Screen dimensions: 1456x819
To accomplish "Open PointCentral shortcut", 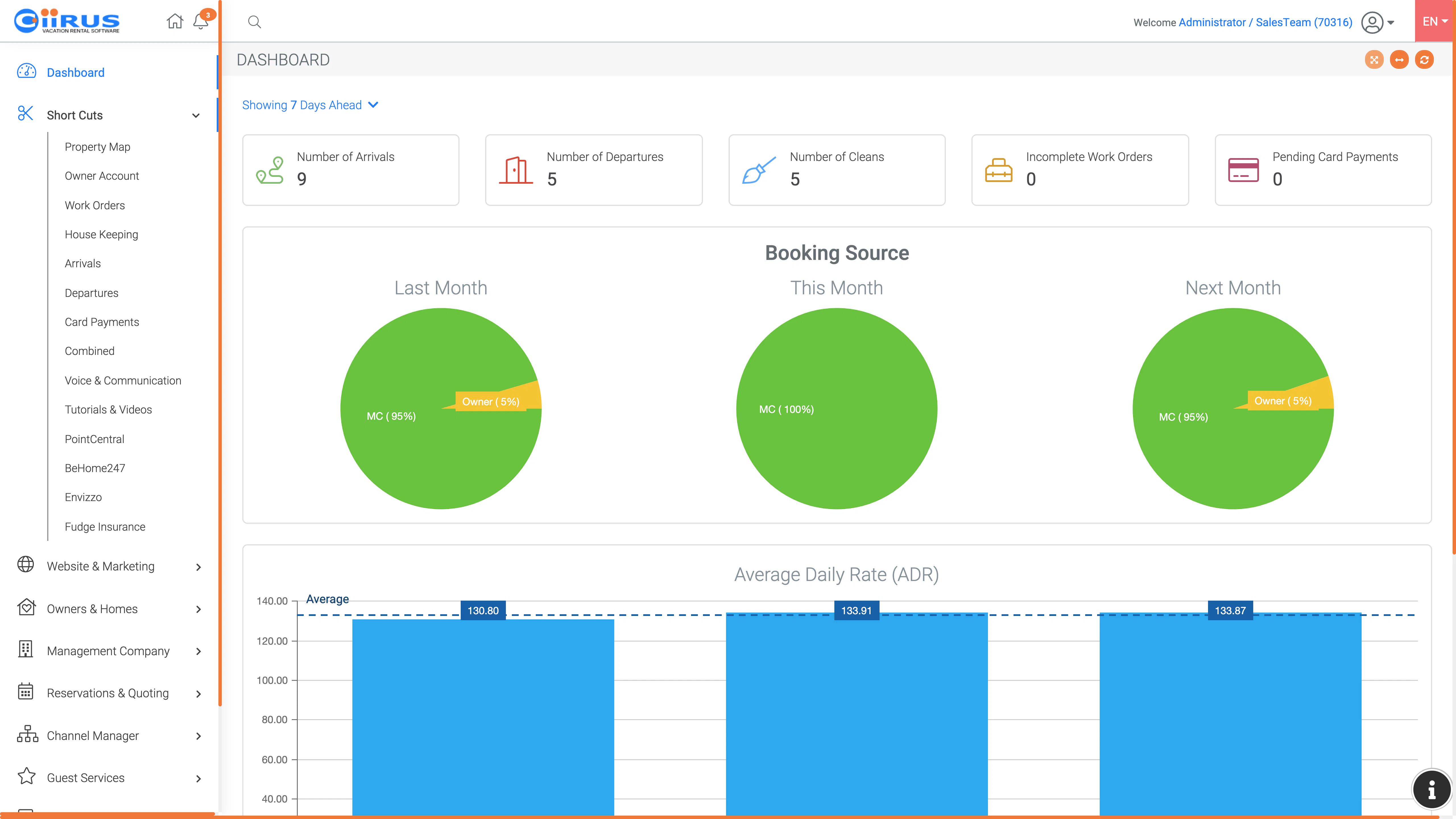I will pos(94,439).
